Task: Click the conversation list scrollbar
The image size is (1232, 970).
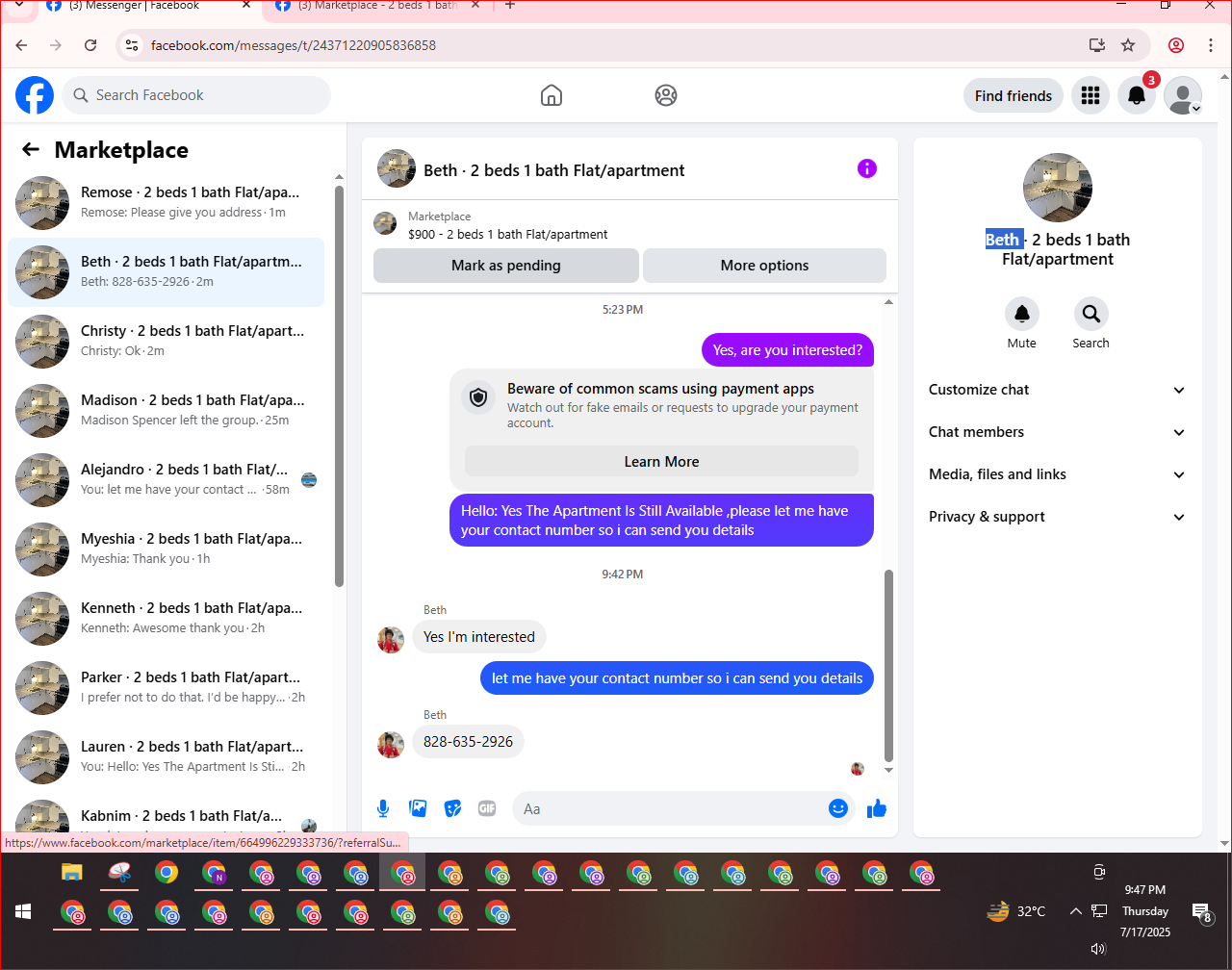Action: point(339,385)
